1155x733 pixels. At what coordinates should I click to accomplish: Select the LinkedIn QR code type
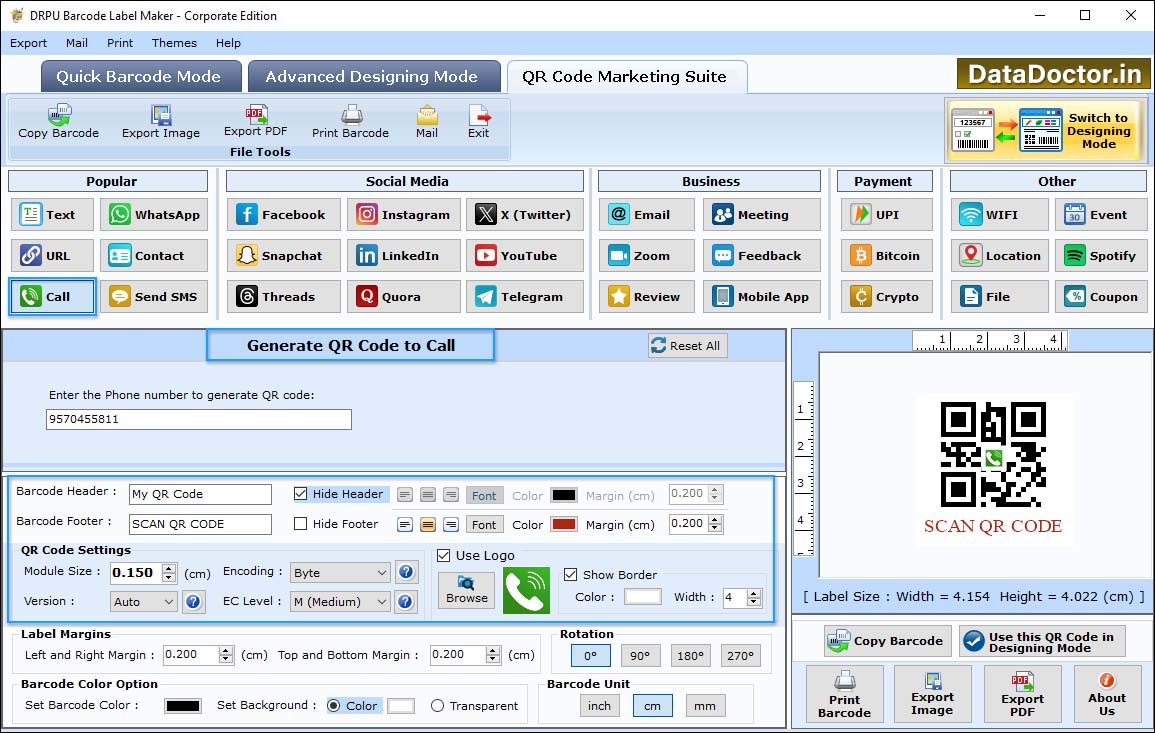pos(404,256)
